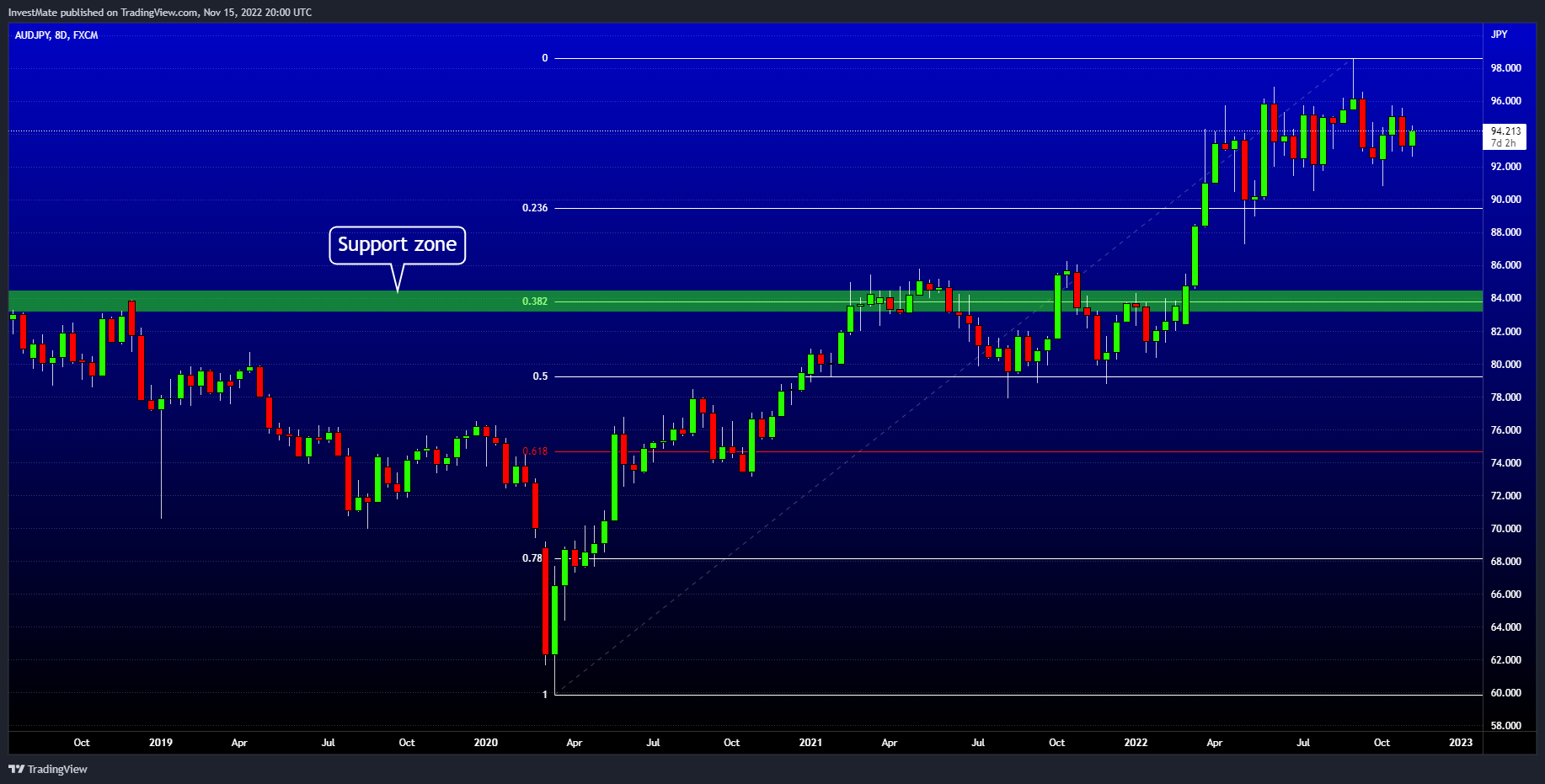Click the JPY currency label on price axis

[1500, 35]
